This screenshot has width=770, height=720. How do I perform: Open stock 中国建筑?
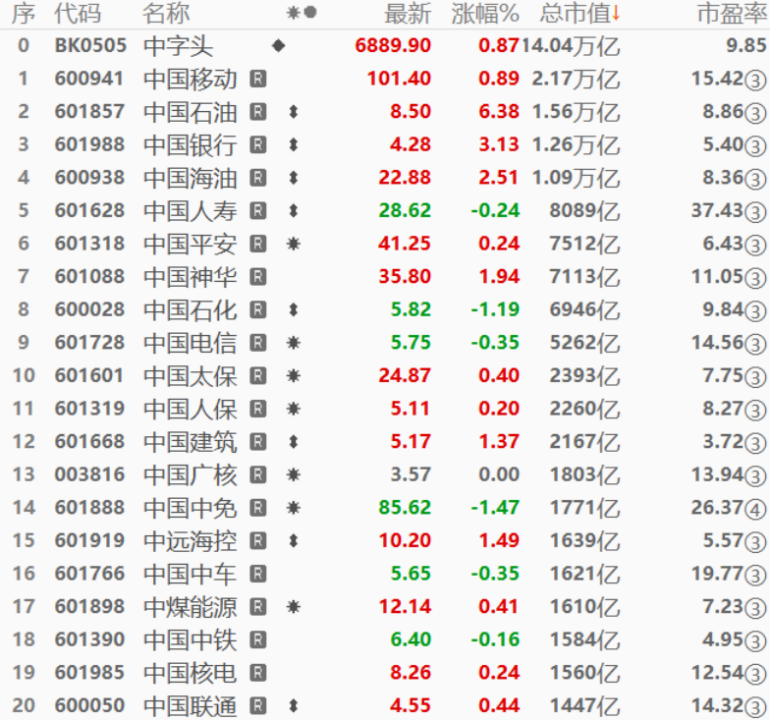[191, 442]
